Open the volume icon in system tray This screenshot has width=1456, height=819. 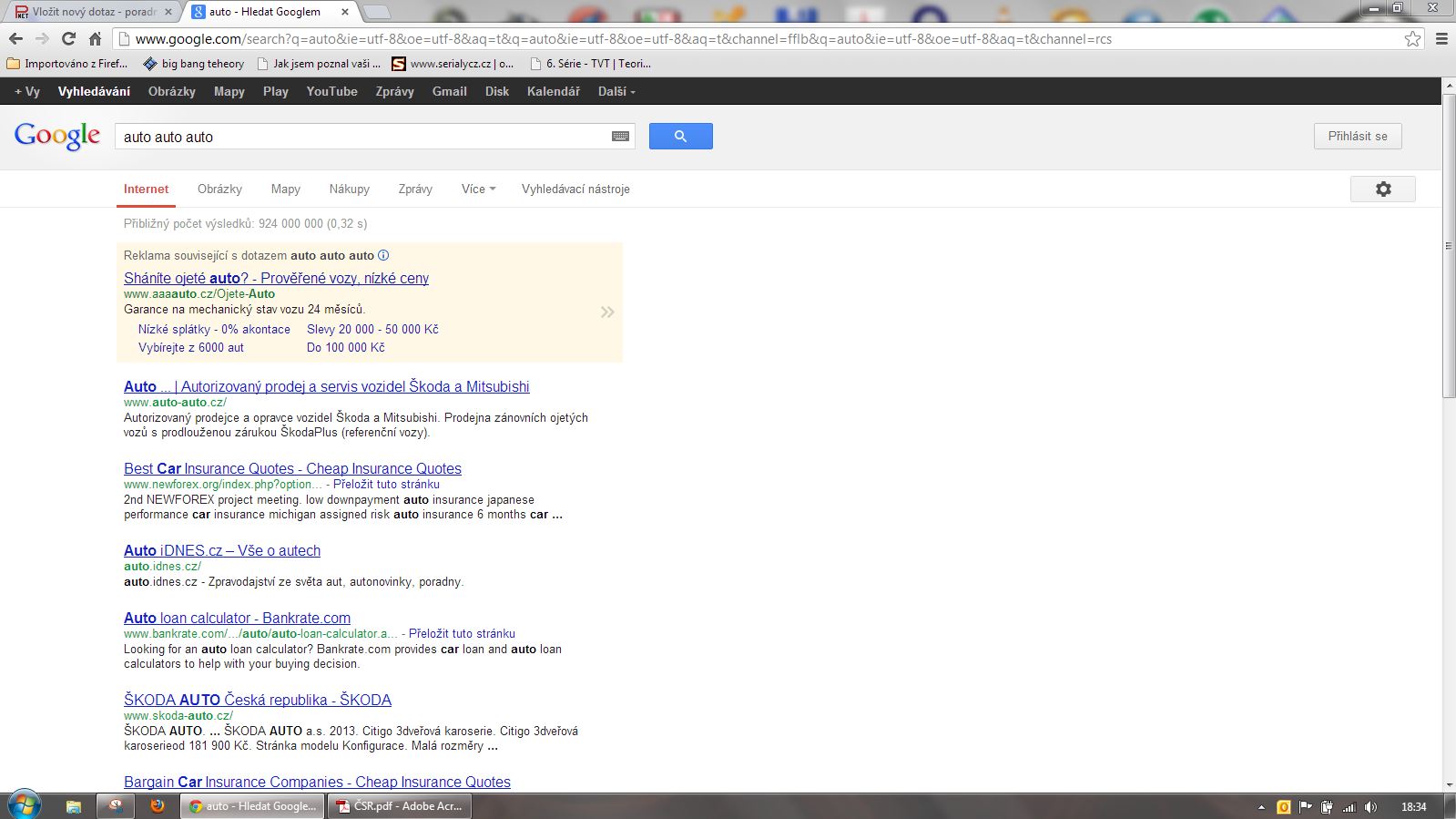pos(1371,807)
